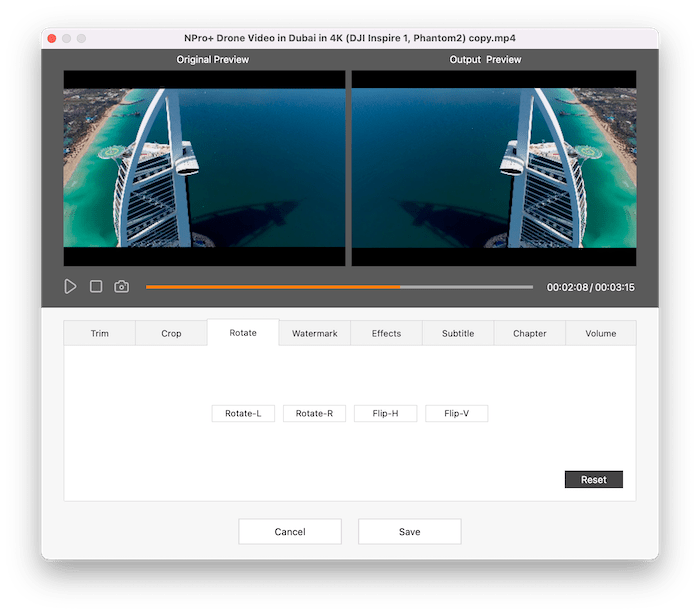
Task: Play the video preview
Action: pyautogui.click(x=70, y=287)
